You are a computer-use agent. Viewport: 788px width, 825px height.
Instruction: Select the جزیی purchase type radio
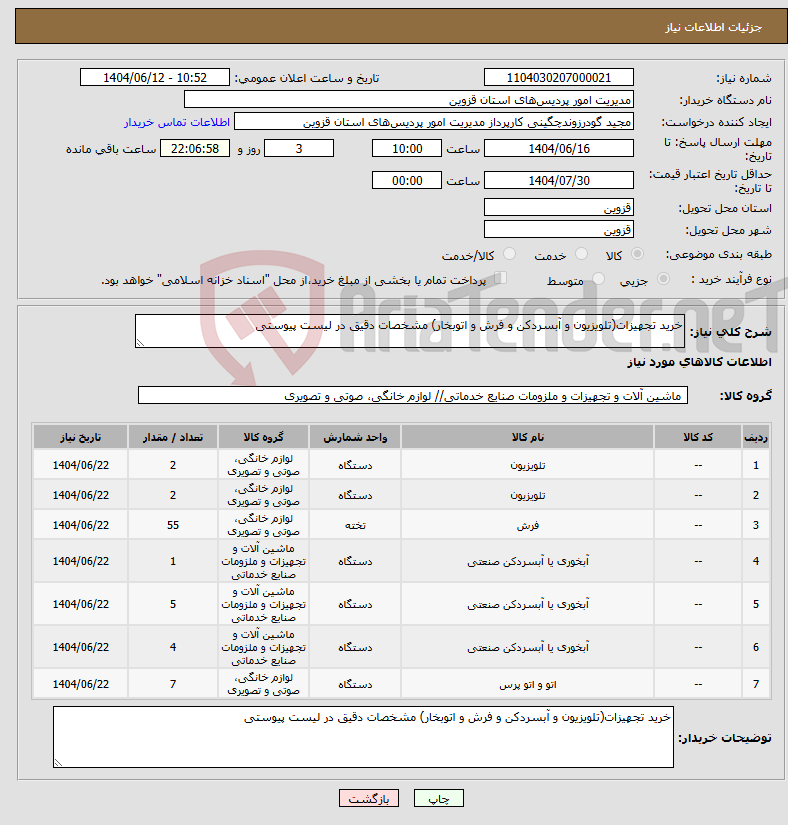663,279
